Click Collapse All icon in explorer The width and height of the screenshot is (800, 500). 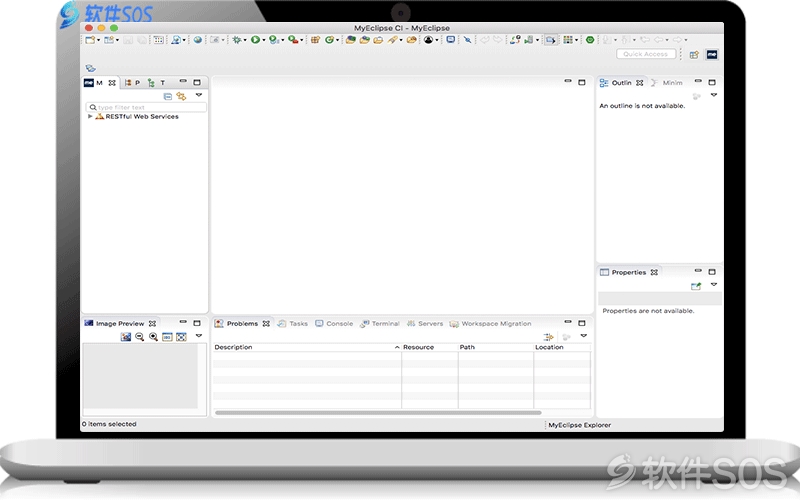tap(167, 96)
